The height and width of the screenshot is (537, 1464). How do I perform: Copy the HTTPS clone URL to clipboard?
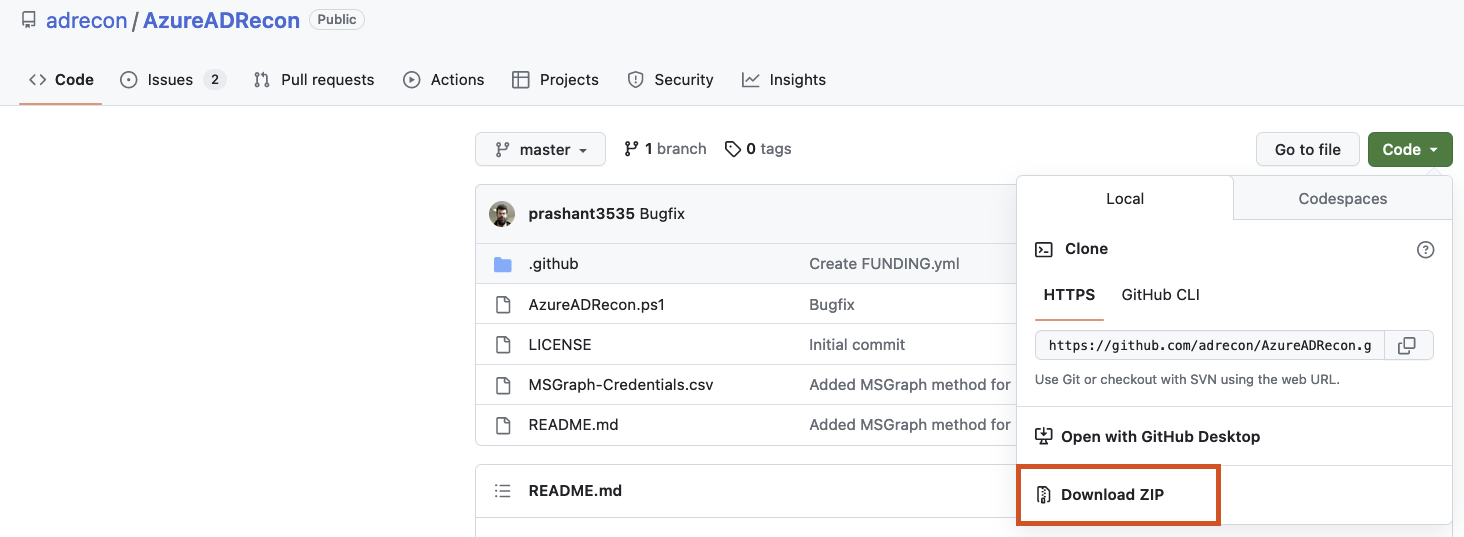(1407, 346)
